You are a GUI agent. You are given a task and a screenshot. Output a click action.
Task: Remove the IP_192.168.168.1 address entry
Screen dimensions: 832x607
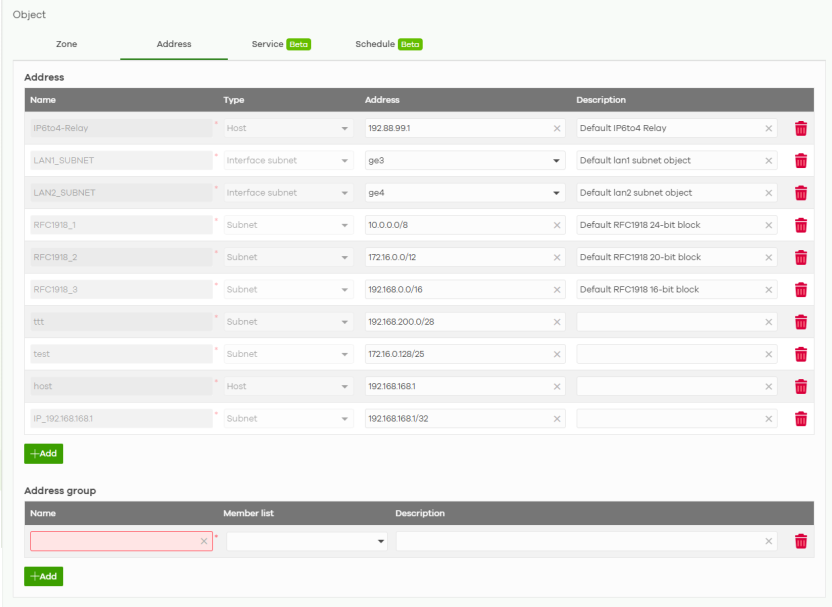click(x=800, y=419)
